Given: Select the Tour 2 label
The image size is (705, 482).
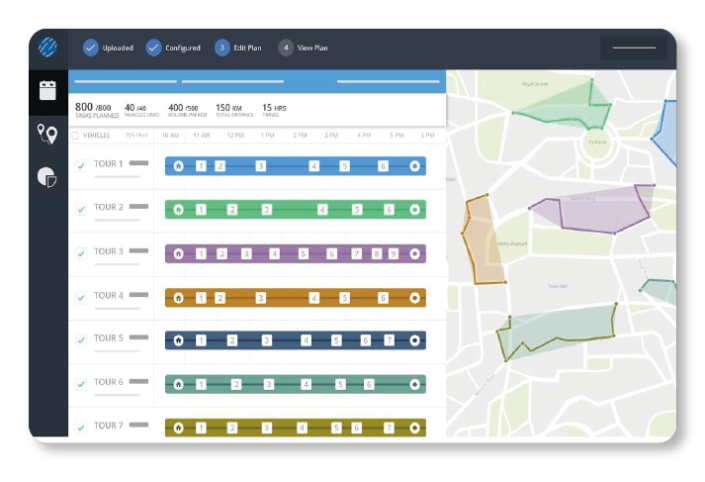Looking at the screenshot, I should coord(108,207).
